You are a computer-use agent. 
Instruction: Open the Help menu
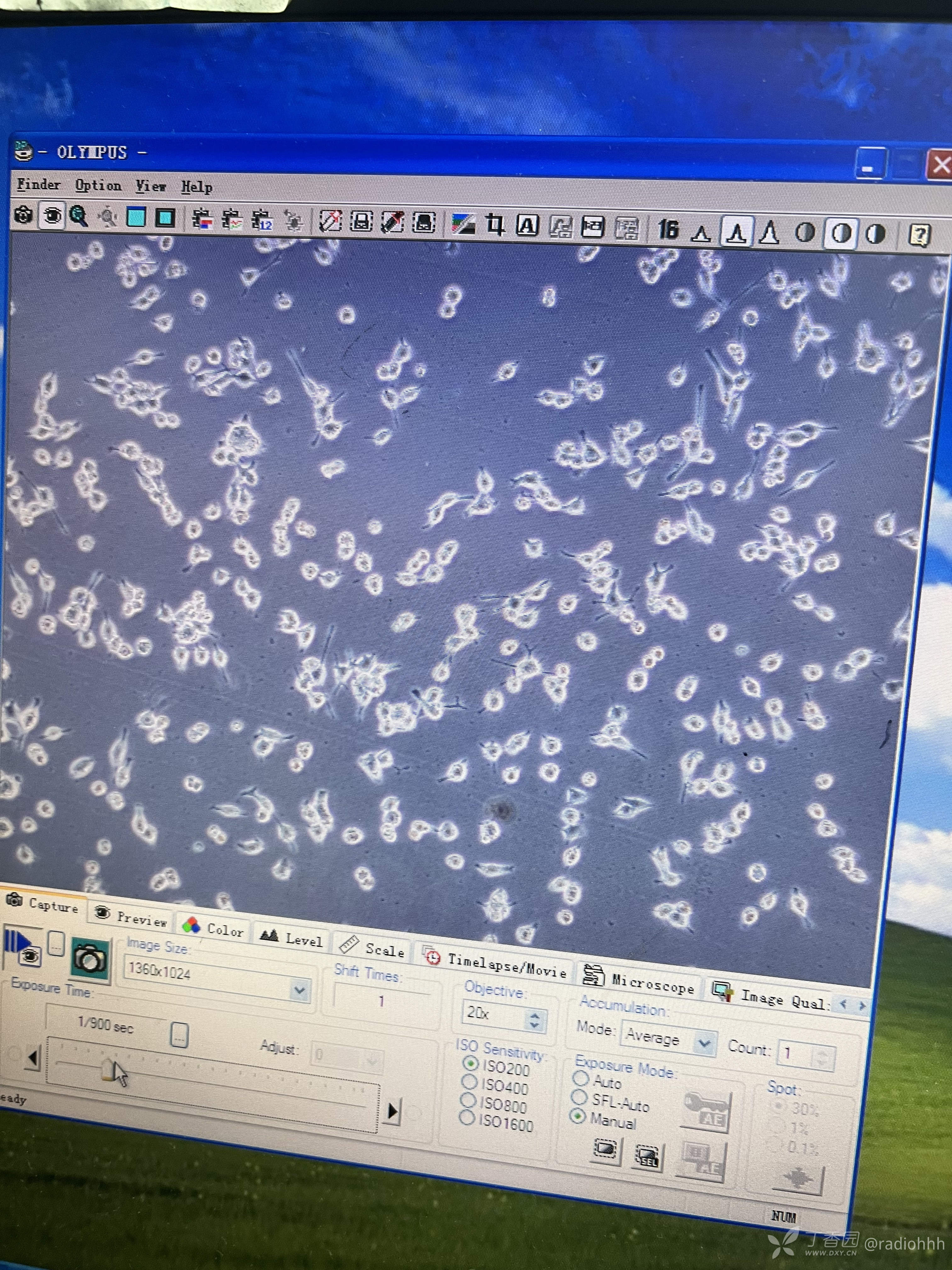[x=197, y=187]
